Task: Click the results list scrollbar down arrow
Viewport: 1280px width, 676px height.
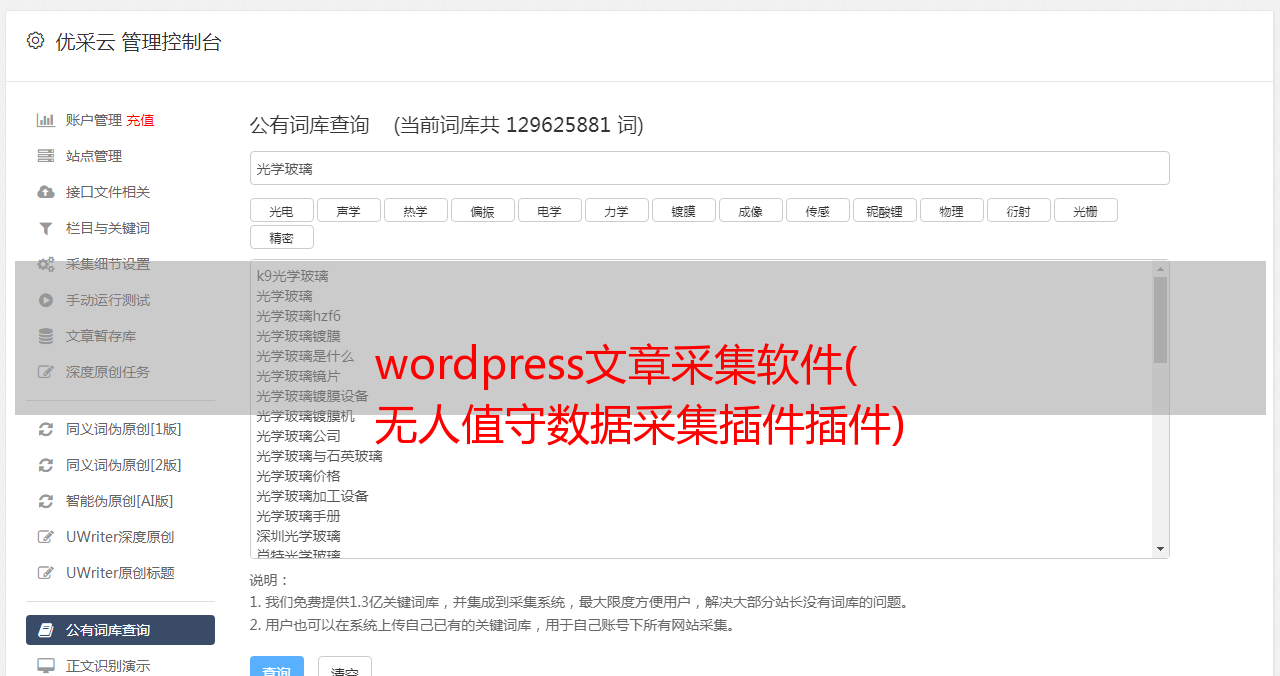Action: coord(1160,549)
